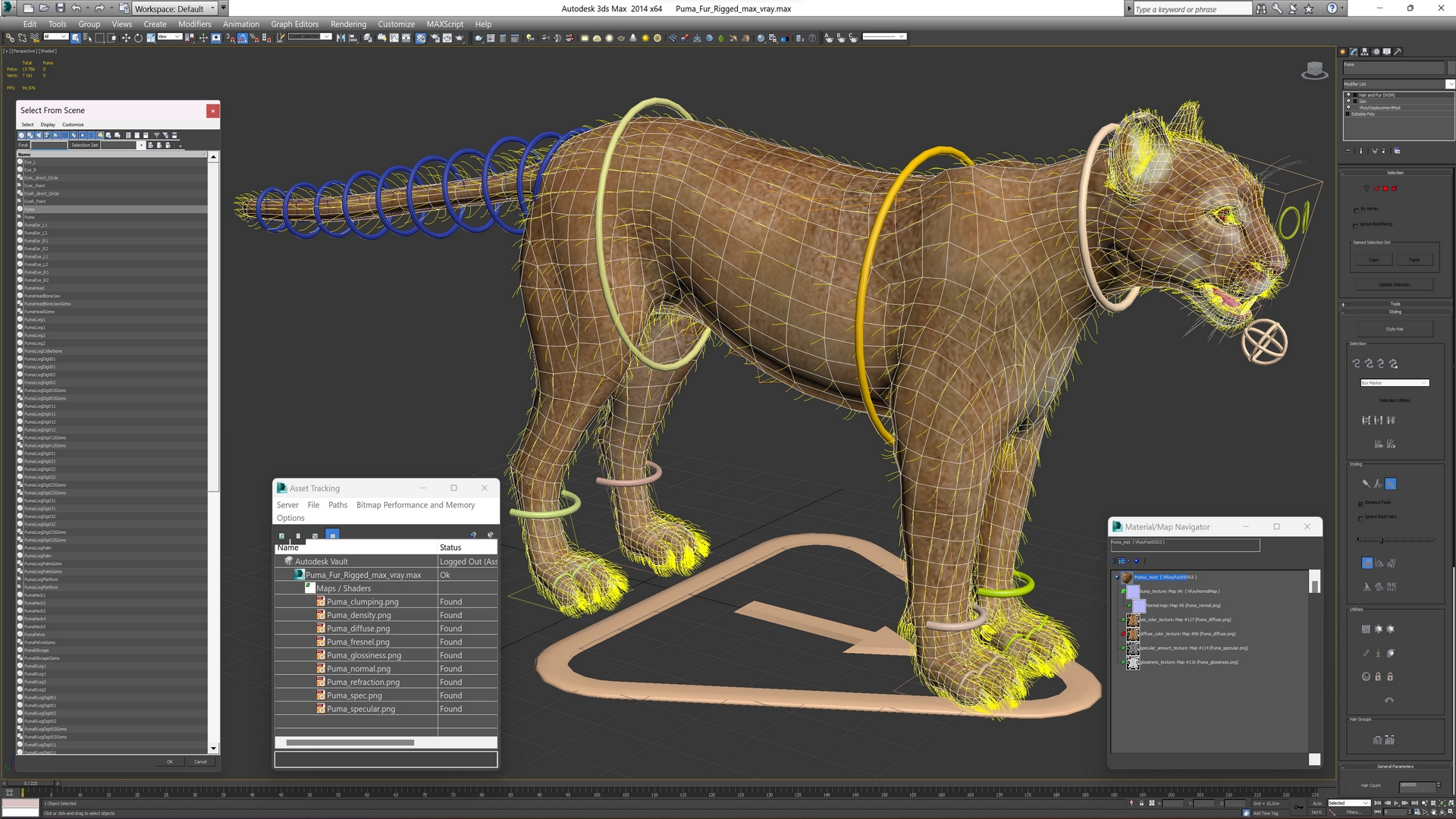Toggle VRayDisplacementMod lightbulb visibility

(x=1348, y=108)
